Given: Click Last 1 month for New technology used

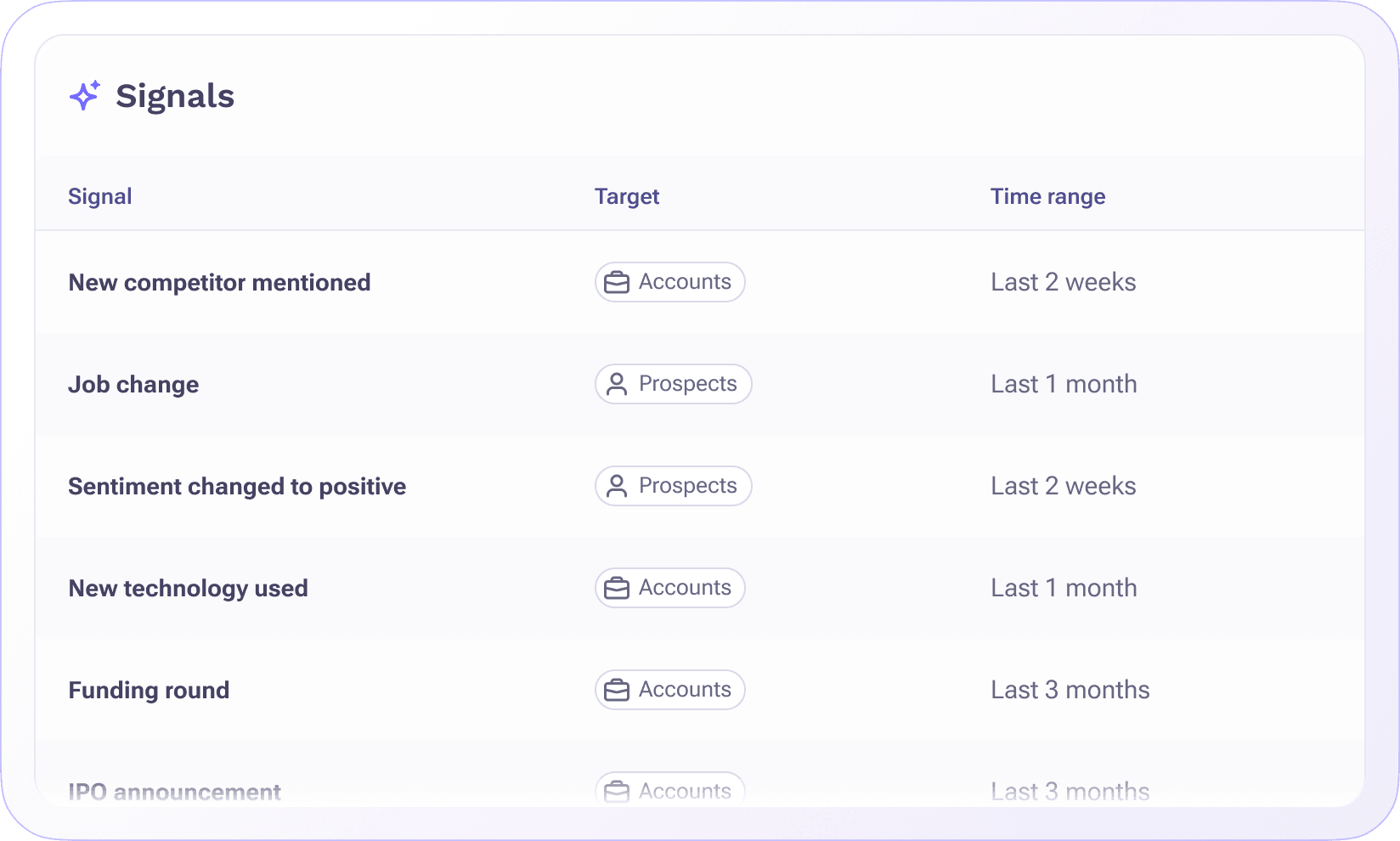Looking at the screenshot, I should [x=1063, y=587].
